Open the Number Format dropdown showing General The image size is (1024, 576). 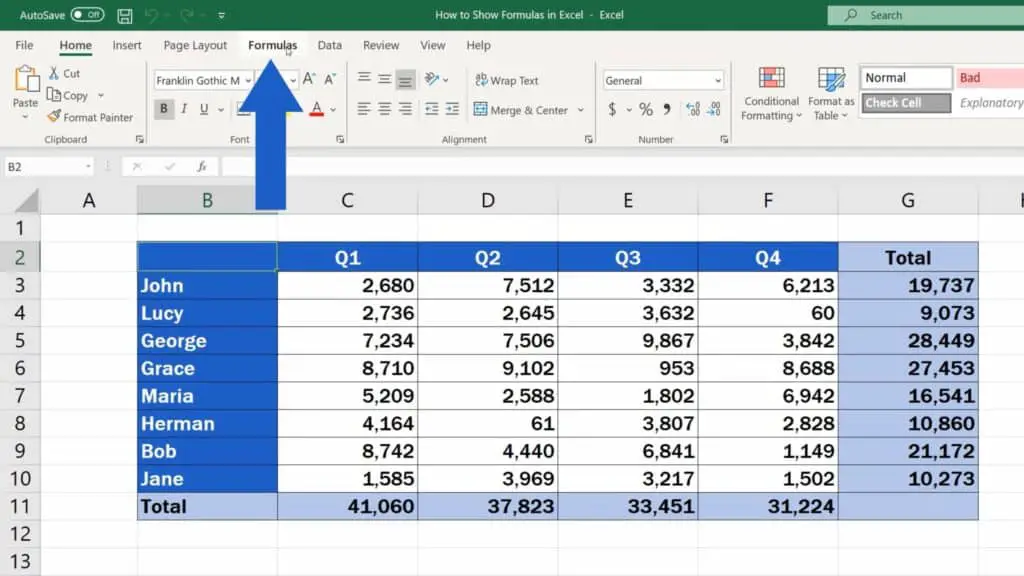pos(663,80)
